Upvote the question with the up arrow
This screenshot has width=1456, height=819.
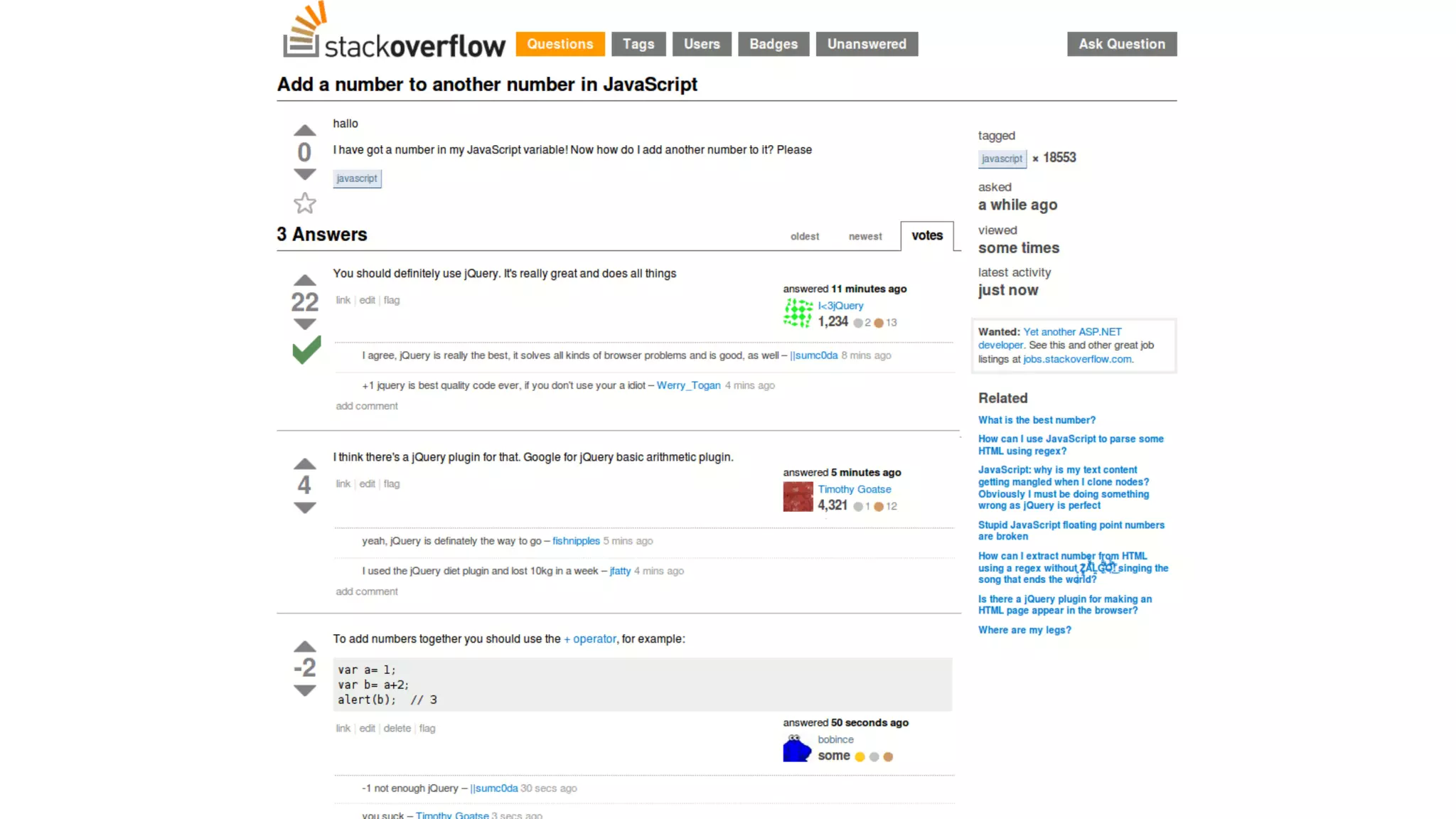(x=304, y=131)
